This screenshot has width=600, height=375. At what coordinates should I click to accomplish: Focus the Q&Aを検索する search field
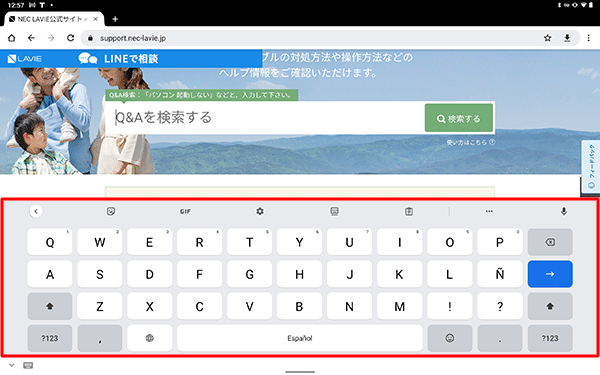click(x=265, y=118)
